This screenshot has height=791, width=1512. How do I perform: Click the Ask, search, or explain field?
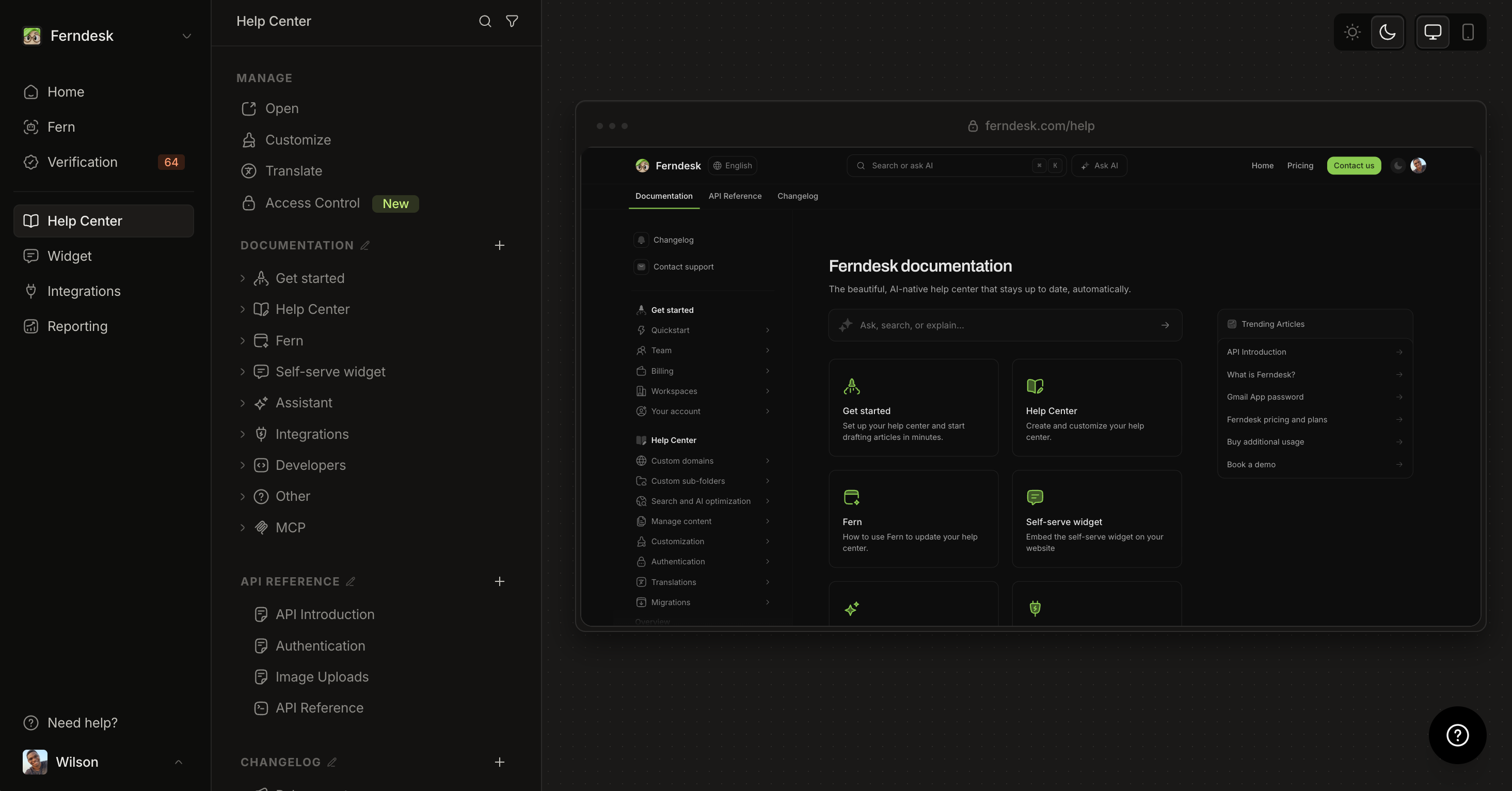[x=1005, y=325]
